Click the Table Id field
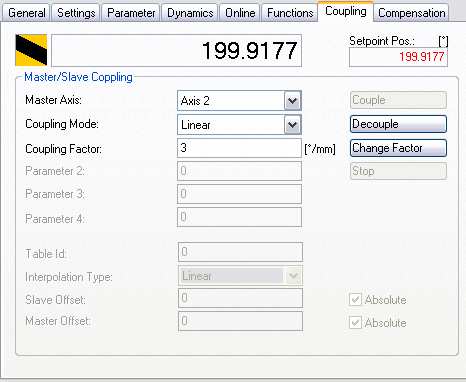The image size is (466, 382). 240,252
